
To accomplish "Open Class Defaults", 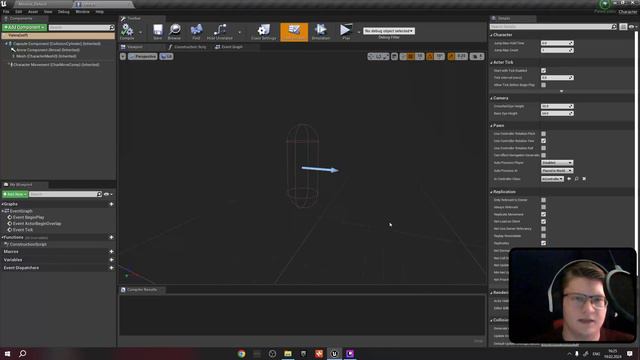I will pos(294,31).
